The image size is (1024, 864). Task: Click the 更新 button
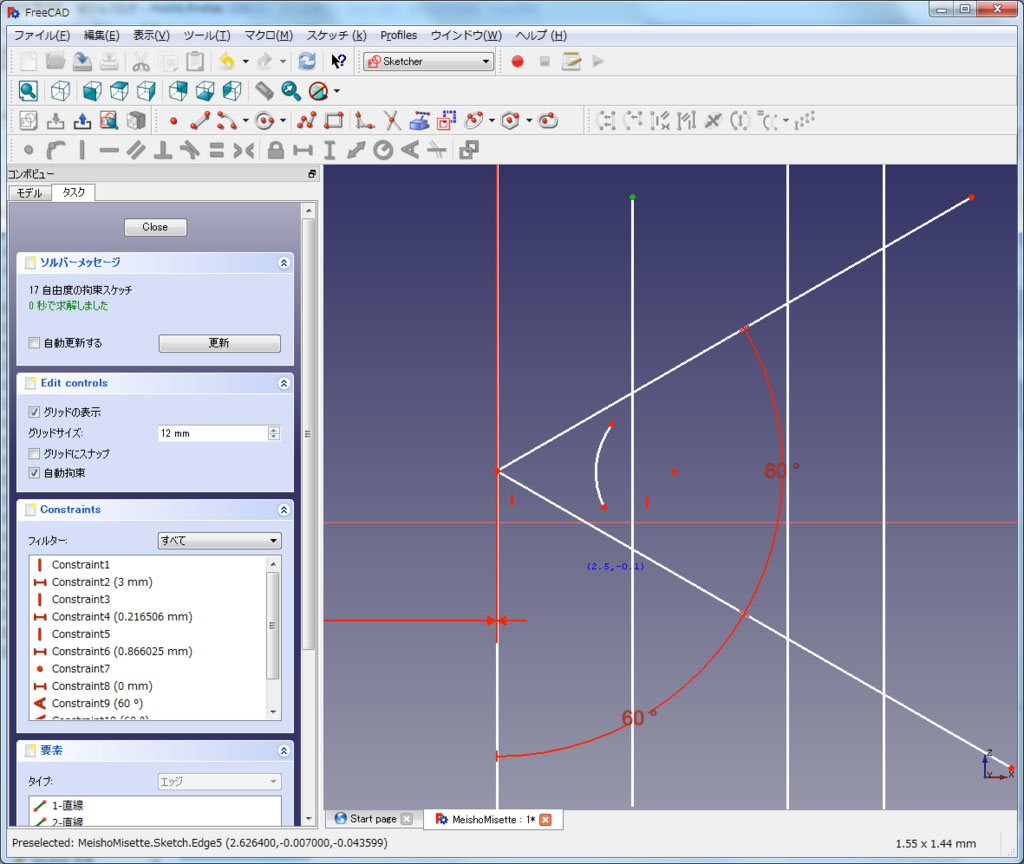point(219,343)
